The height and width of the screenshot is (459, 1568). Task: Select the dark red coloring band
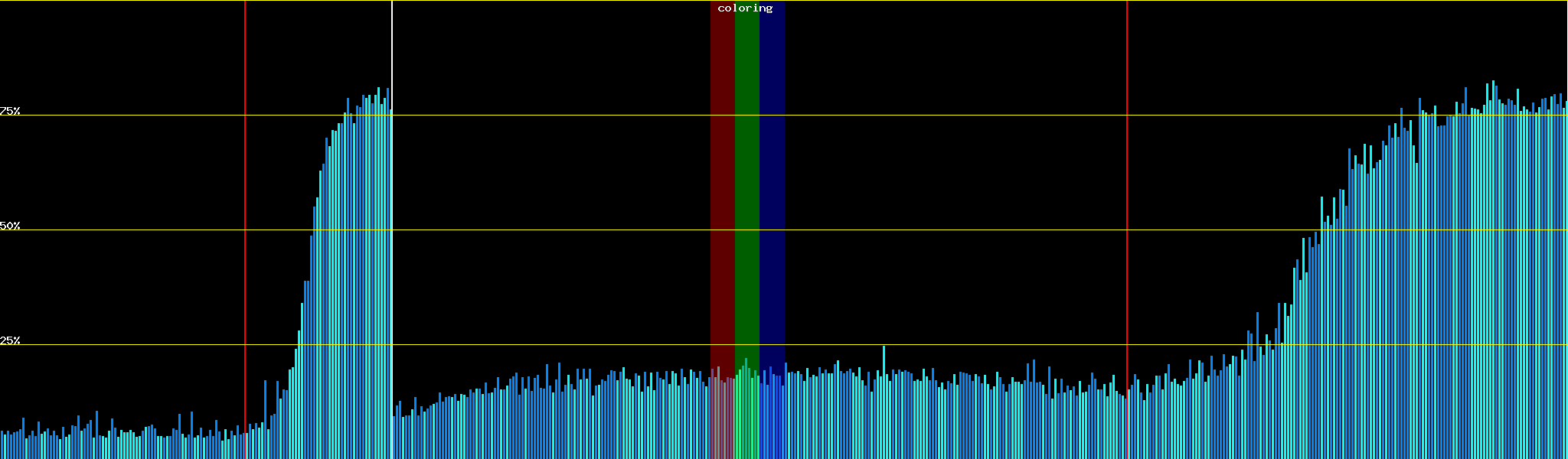click(x=722, y=191)
